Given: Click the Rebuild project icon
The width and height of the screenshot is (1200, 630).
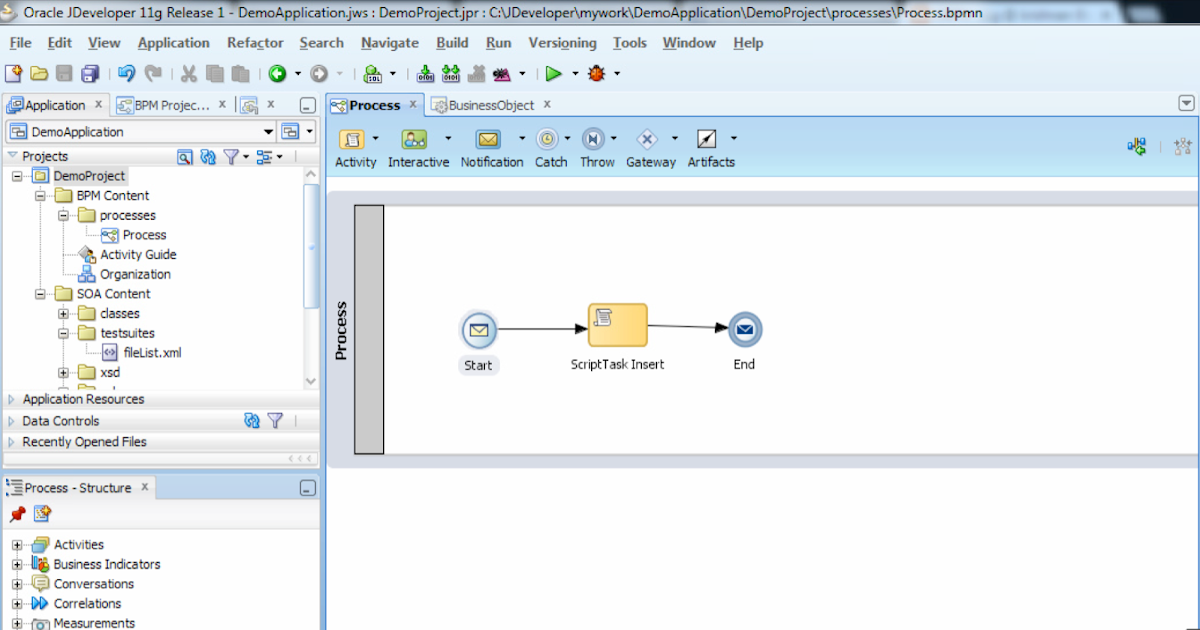Looking at the screenshot, I should 450,73.
